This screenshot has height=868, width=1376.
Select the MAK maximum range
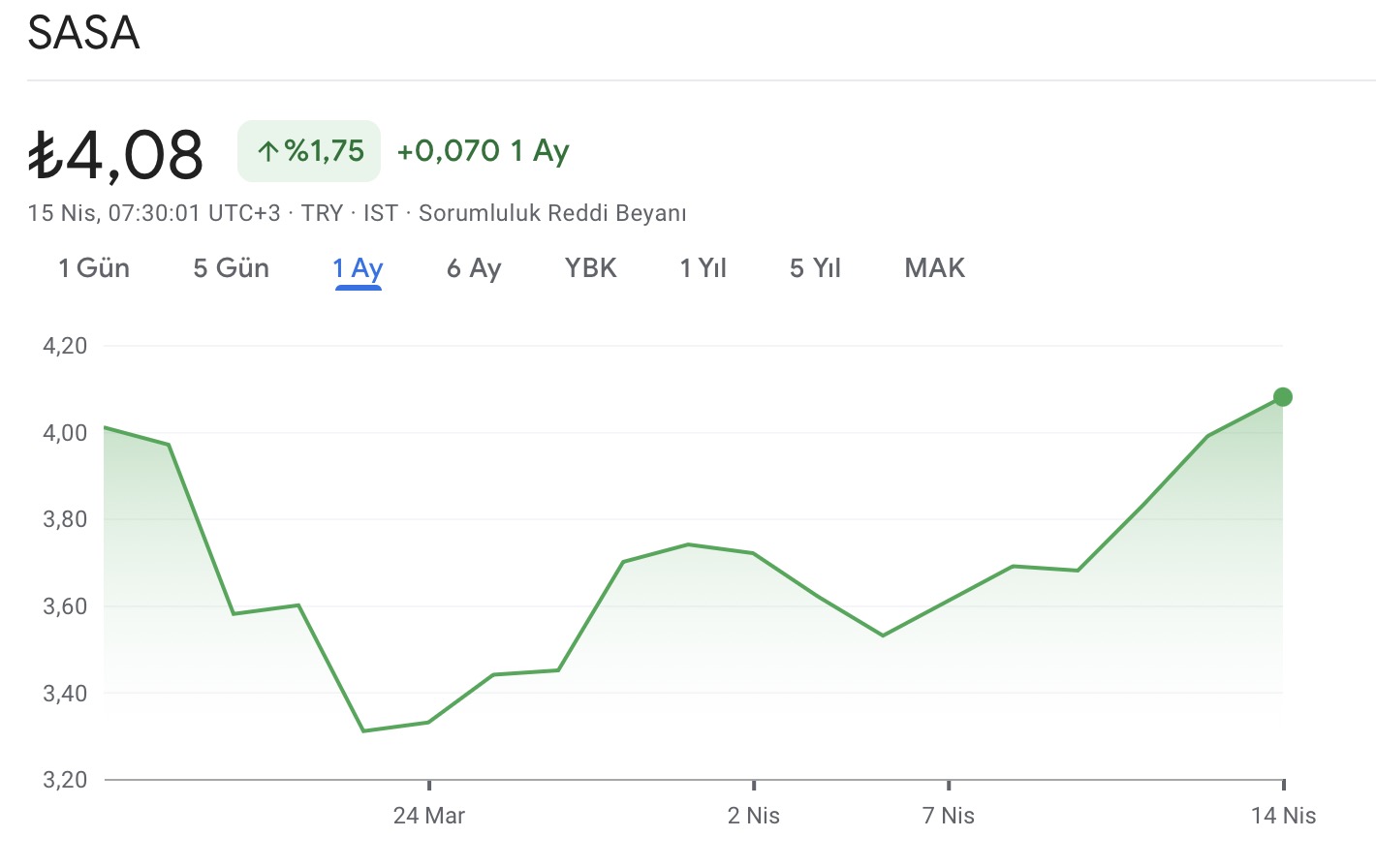point(935,268)
